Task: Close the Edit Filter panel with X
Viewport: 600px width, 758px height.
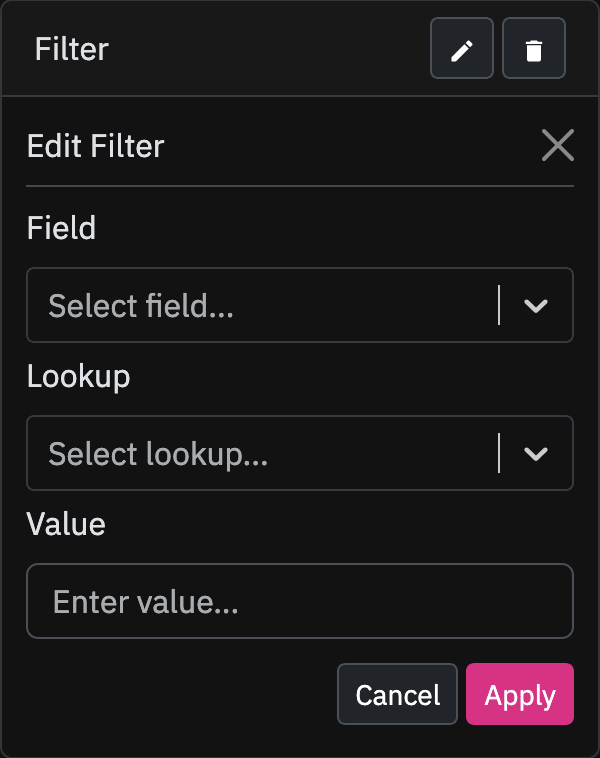Action: (557, 145)
